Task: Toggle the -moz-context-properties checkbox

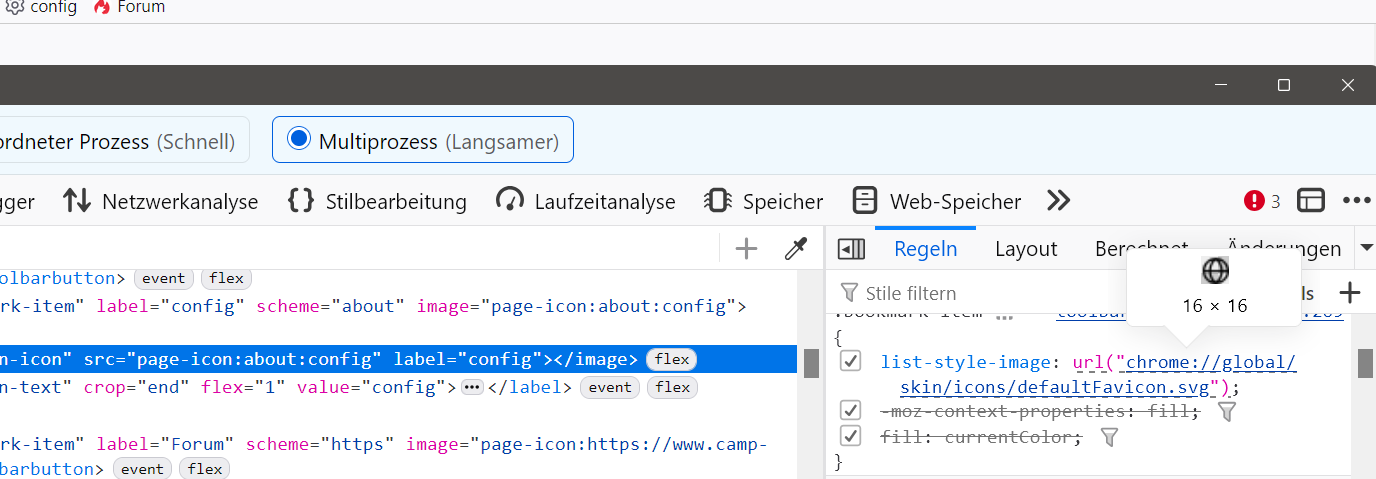Action: (851, 411)
